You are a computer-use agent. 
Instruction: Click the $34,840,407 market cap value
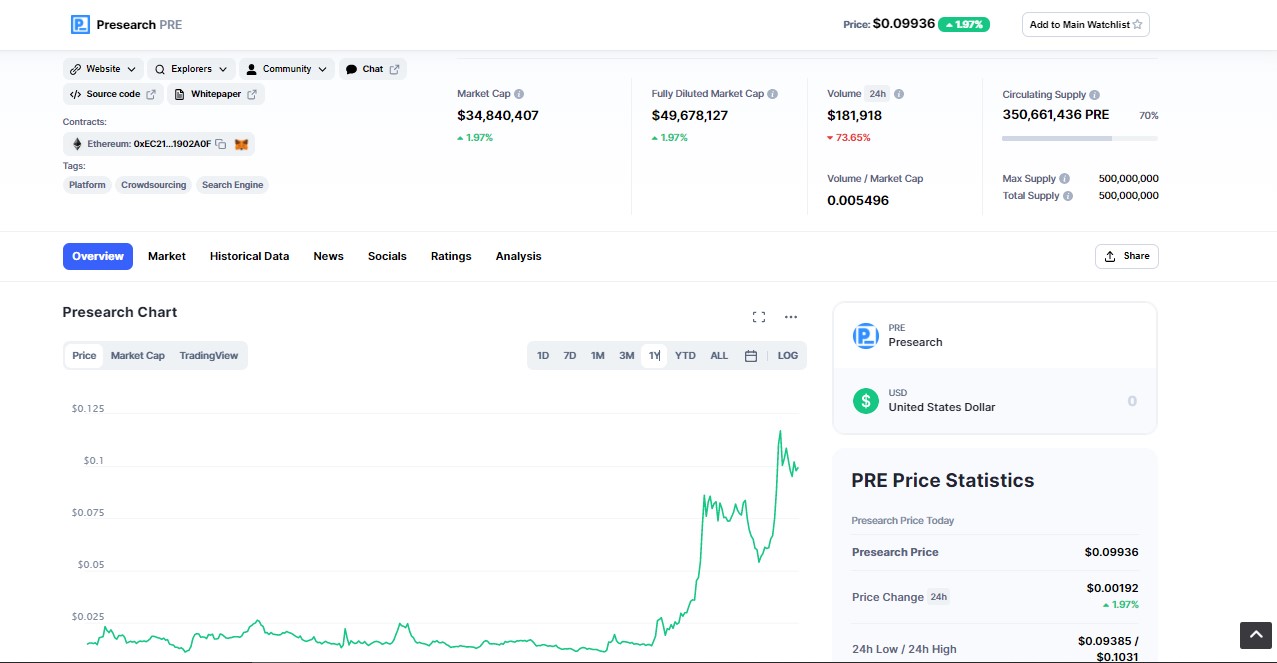click(x=498, y=115)
